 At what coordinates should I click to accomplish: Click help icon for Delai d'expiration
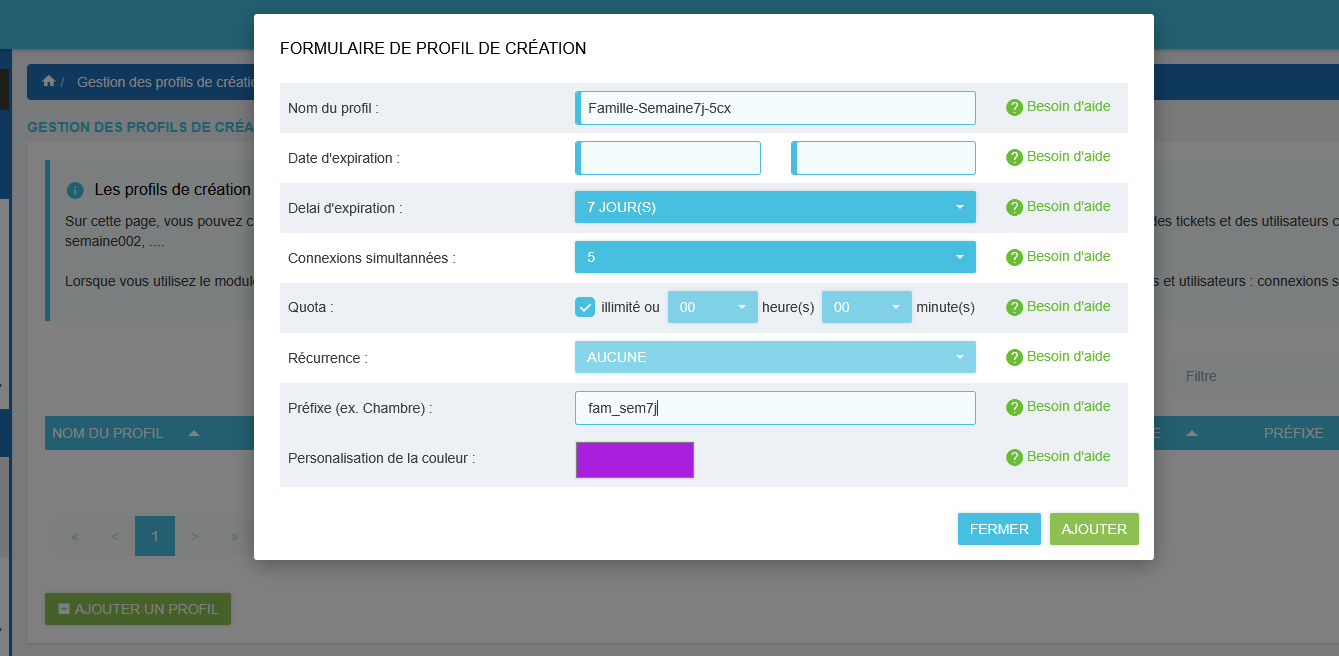click(1014, 207)
